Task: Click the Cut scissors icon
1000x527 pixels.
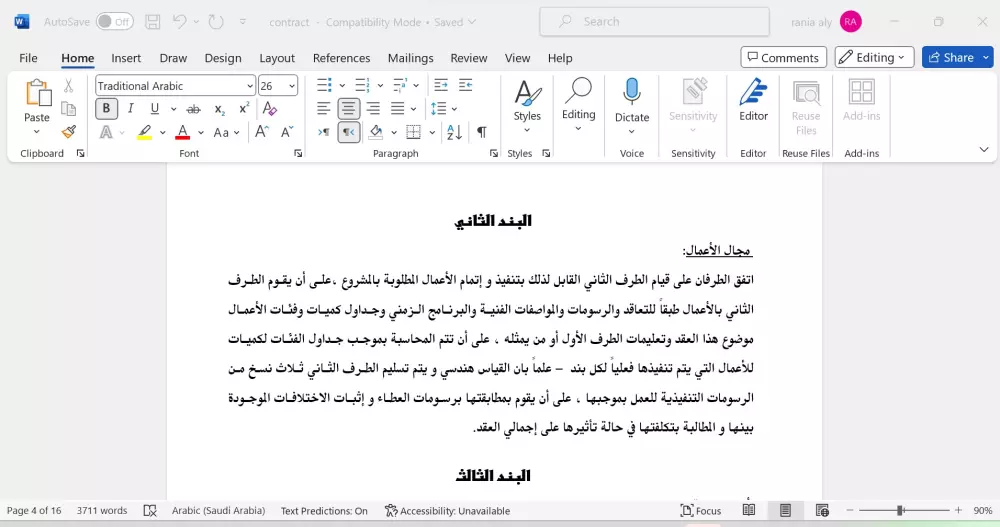Action: pyautogui.click(x=68, y=85)
